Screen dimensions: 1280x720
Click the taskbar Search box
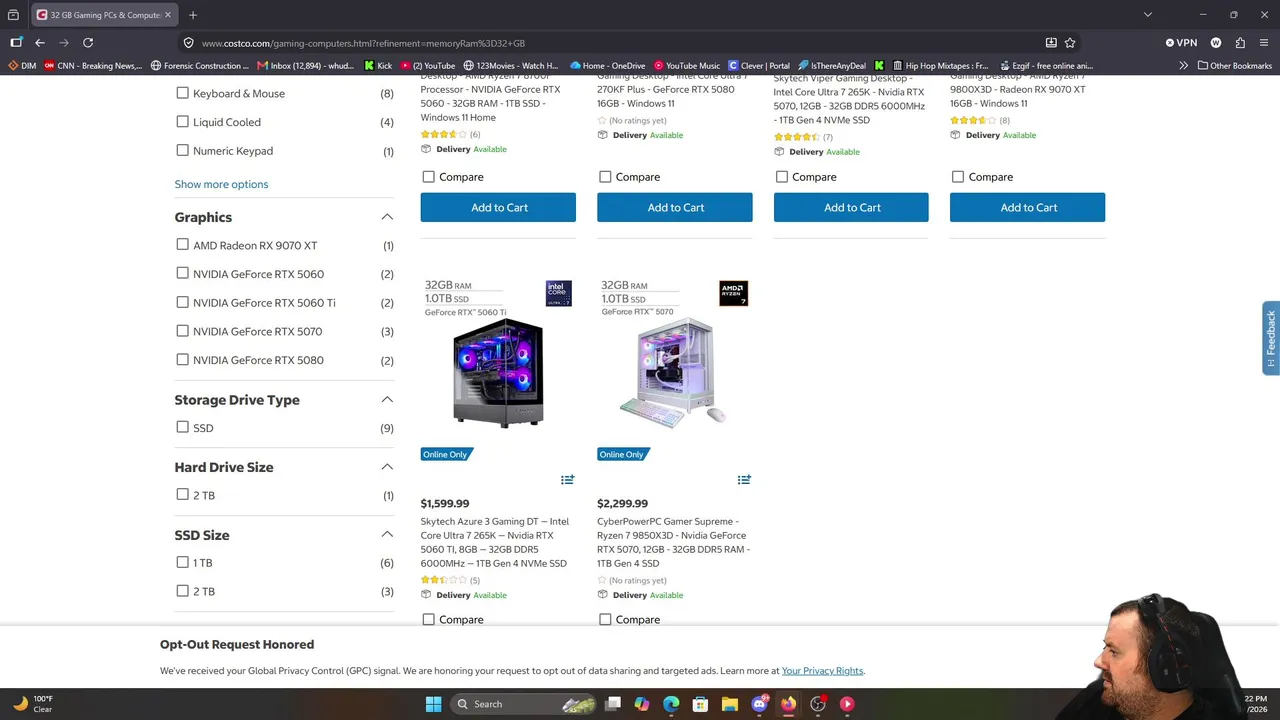pos(524,704)
